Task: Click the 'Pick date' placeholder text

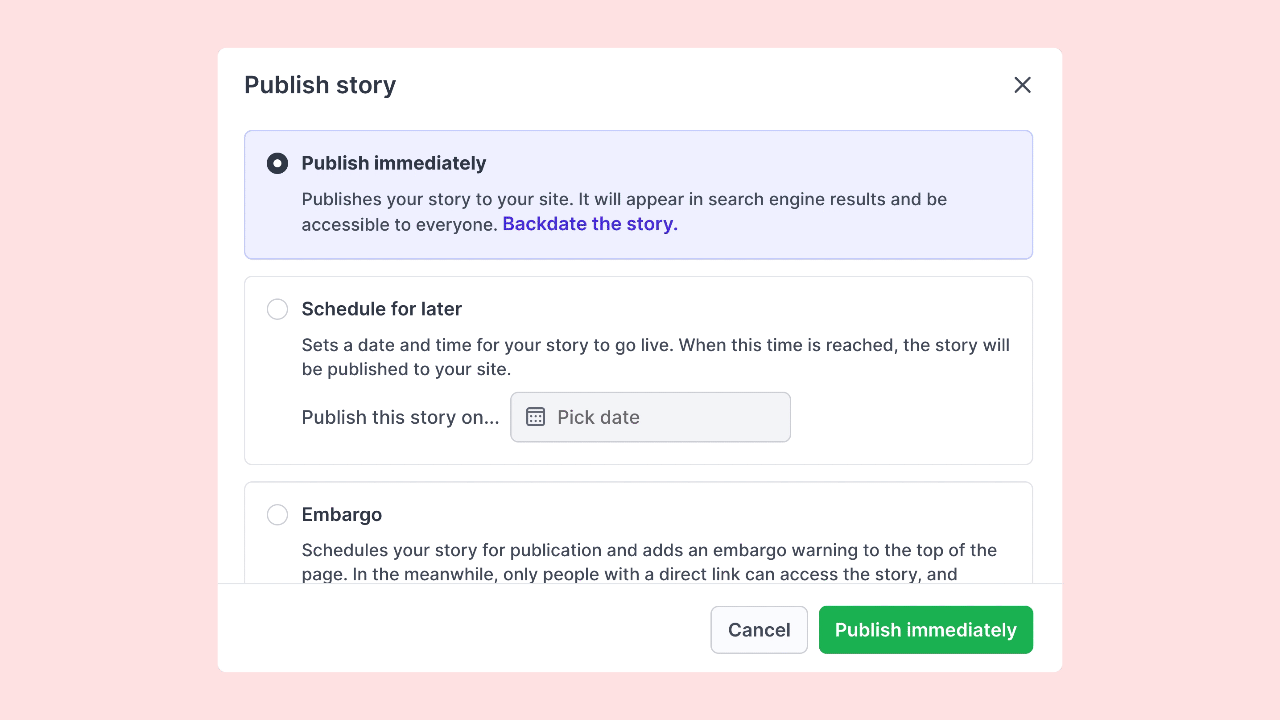Action: coord(598,417)
